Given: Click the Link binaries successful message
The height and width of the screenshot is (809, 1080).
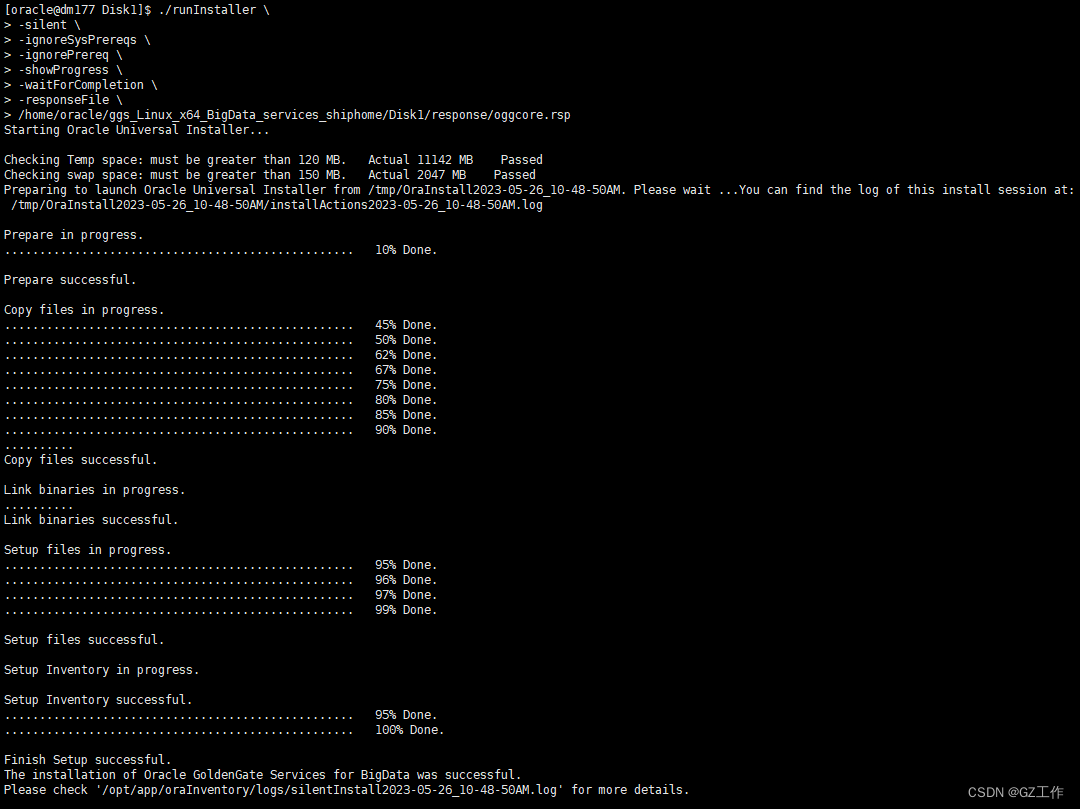Looking at the screenshot, I should tap(90, 519).
